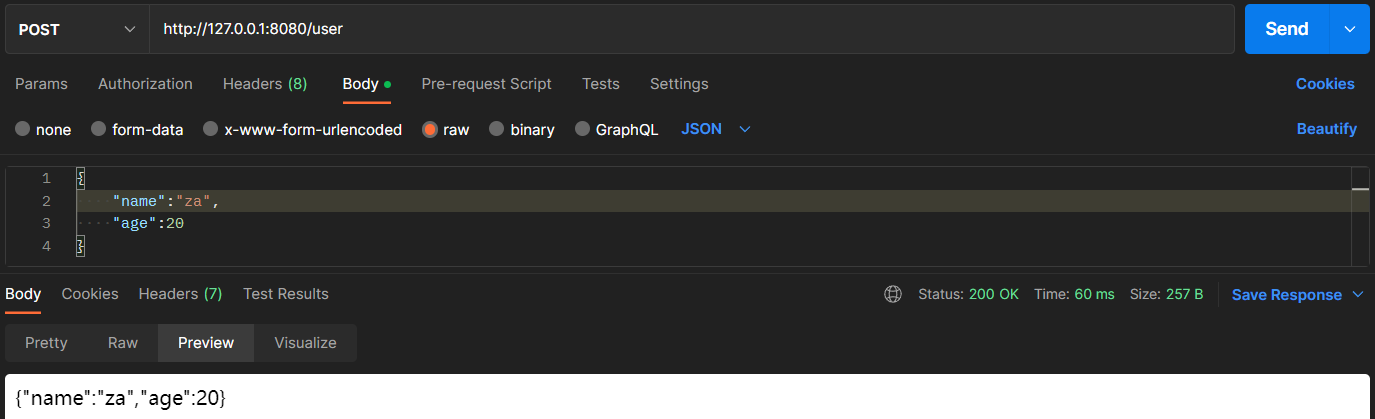The image size is (1375, 419).
Task: Select the none body type radio
Action: point(23,129)
